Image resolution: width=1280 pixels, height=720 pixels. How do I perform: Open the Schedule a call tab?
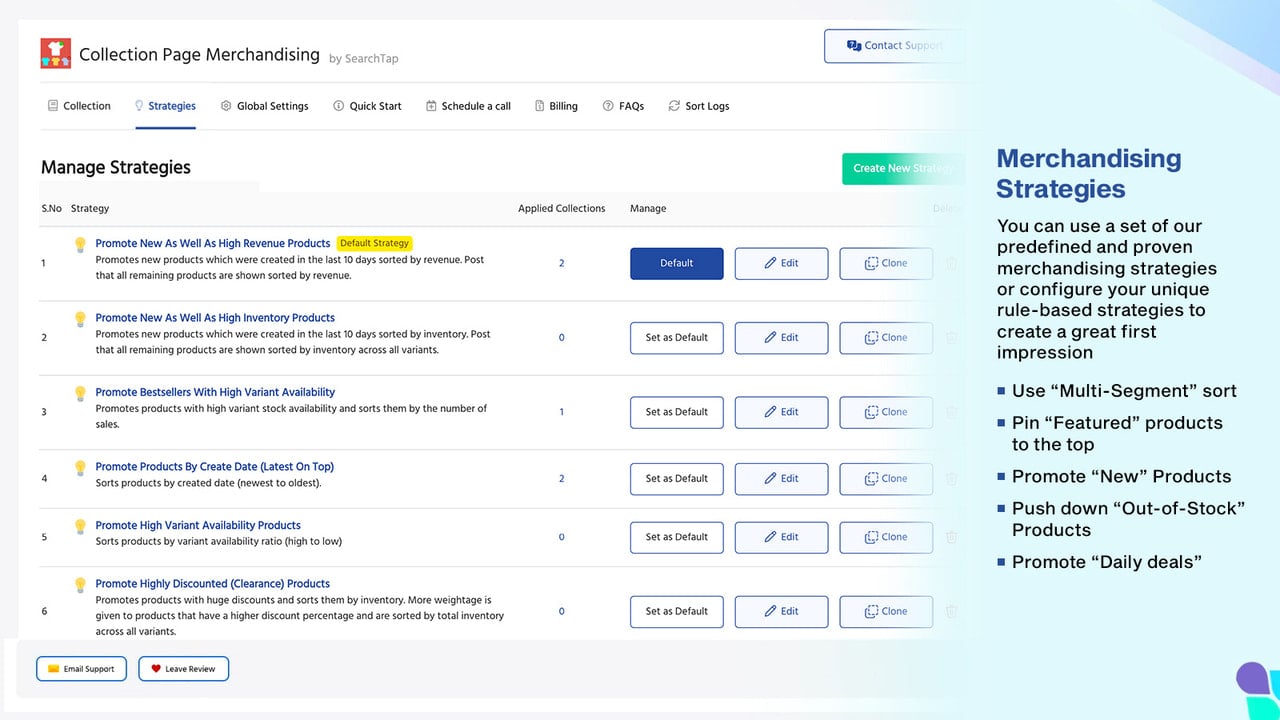point(468,106)
